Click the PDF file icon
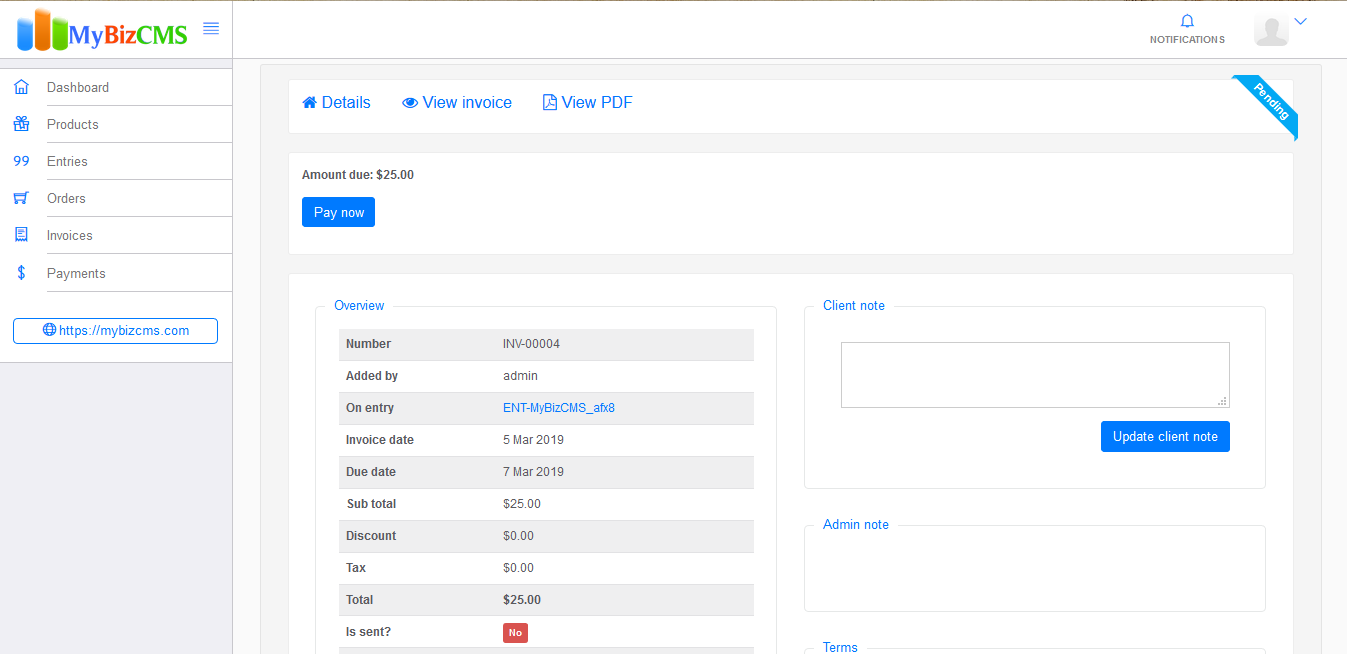The height and width of the screenshot is (654, 1347). click(x=550, y=102)
